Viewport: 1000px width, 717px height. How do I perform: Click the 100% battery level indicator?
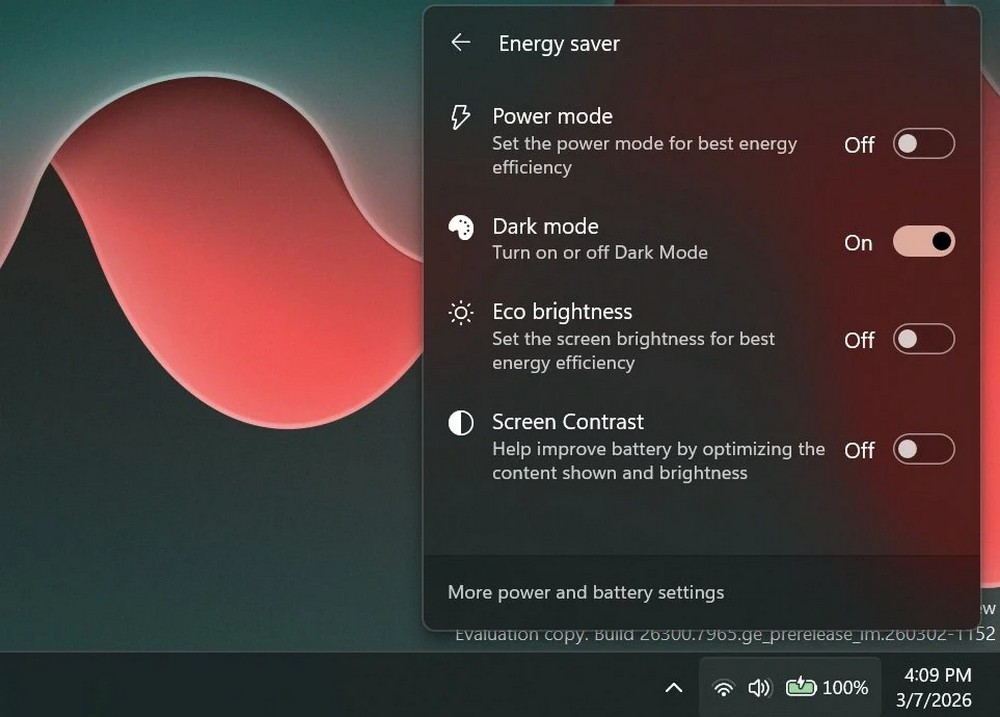(846, 687)
